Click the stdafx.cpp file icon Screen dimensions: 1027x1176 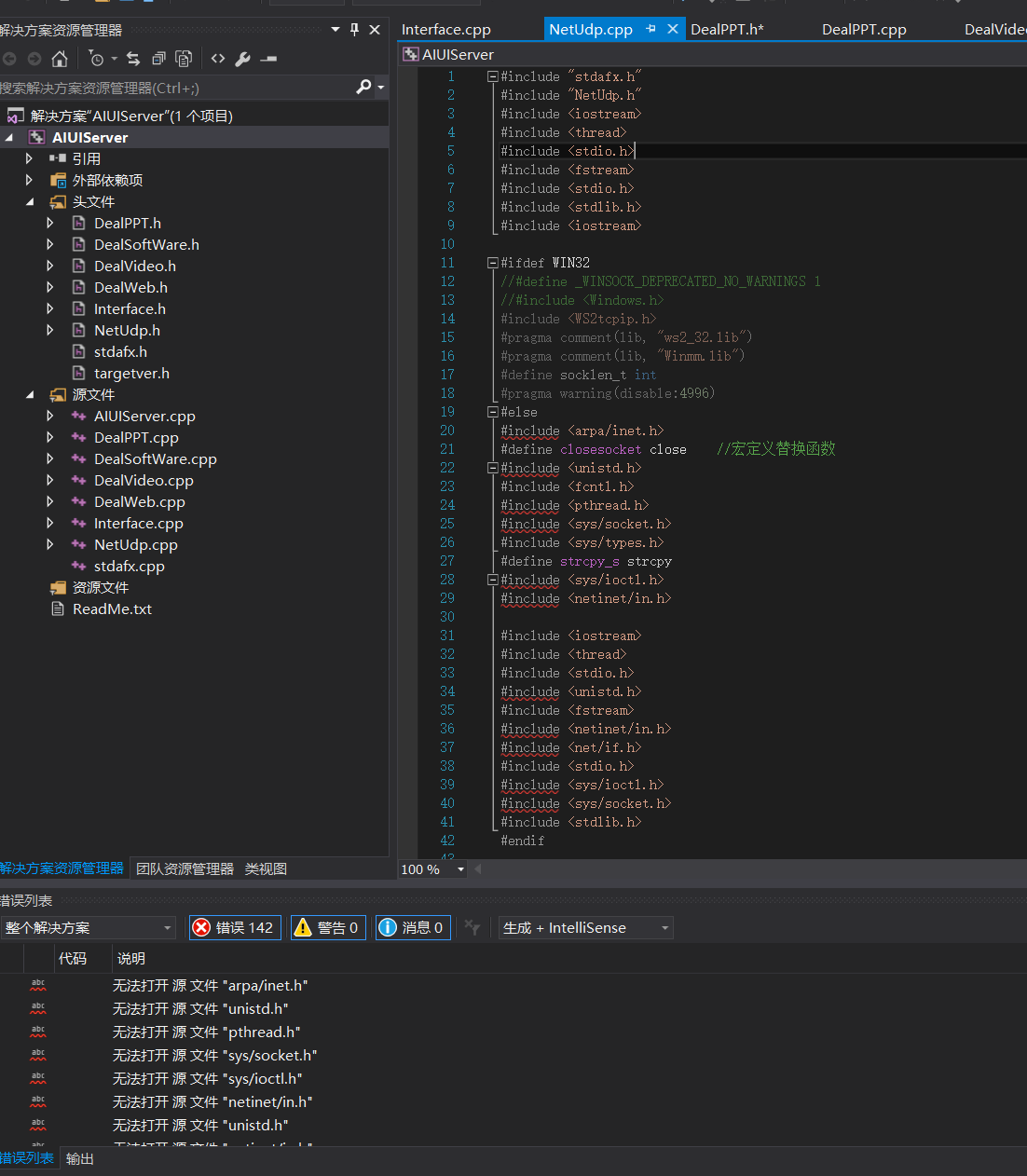(79, 566)
